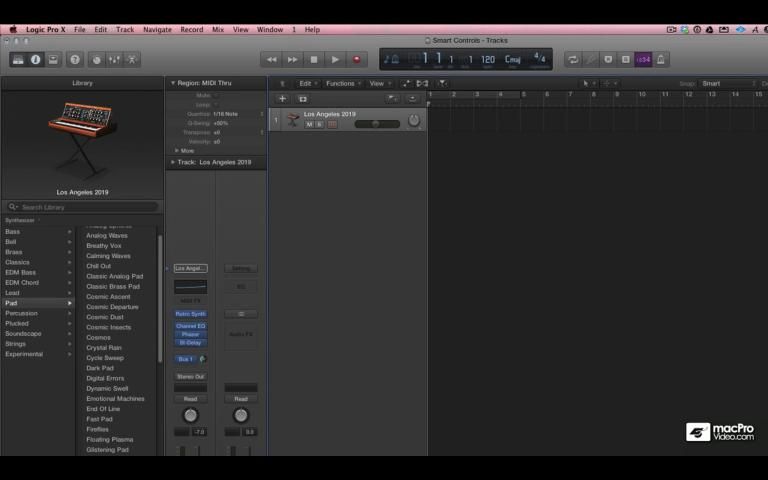Open the Snap Smart dropdown
The image size is (768, 480).
pyautogui.click(x=726, y=84)
